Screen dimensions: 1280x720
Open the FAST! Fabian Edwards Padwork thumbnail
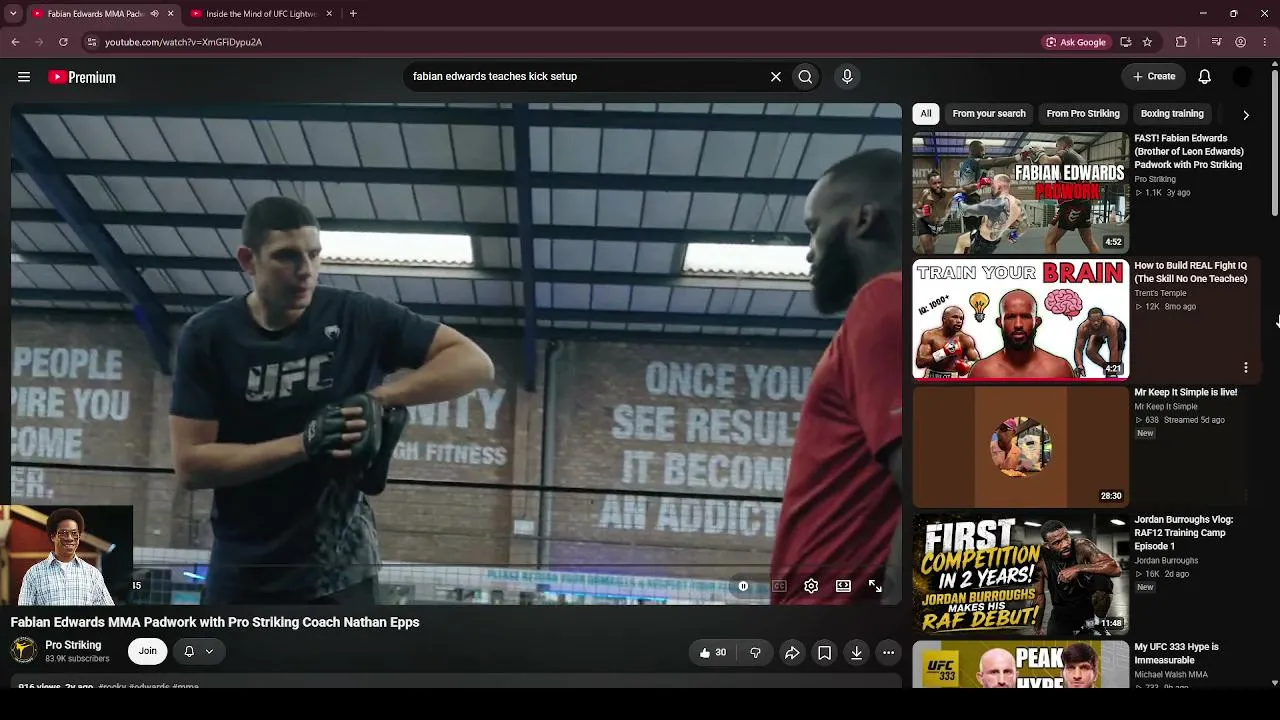coord(1020,192)
